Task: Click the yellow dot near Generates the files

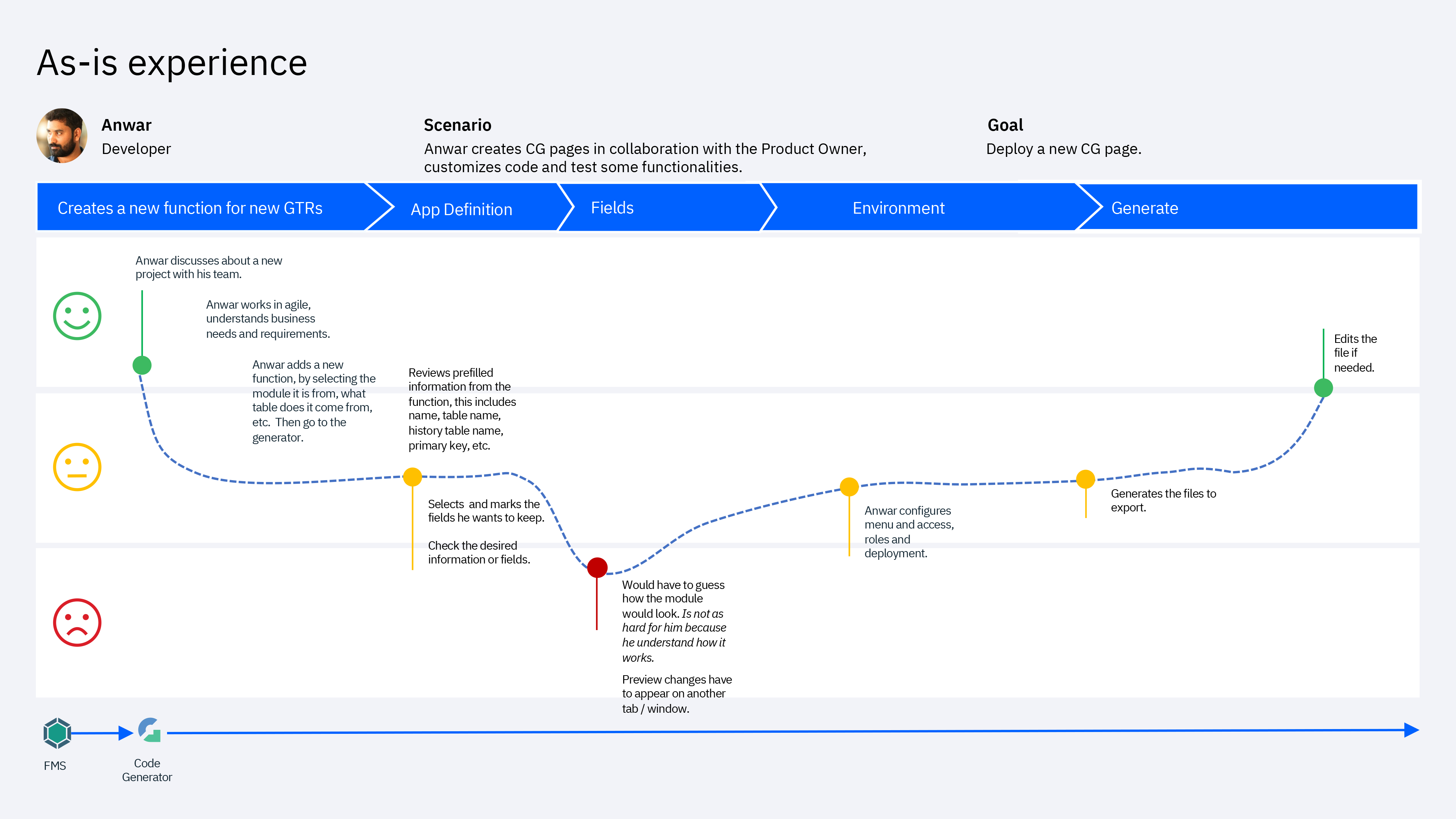Action: 1085,479
